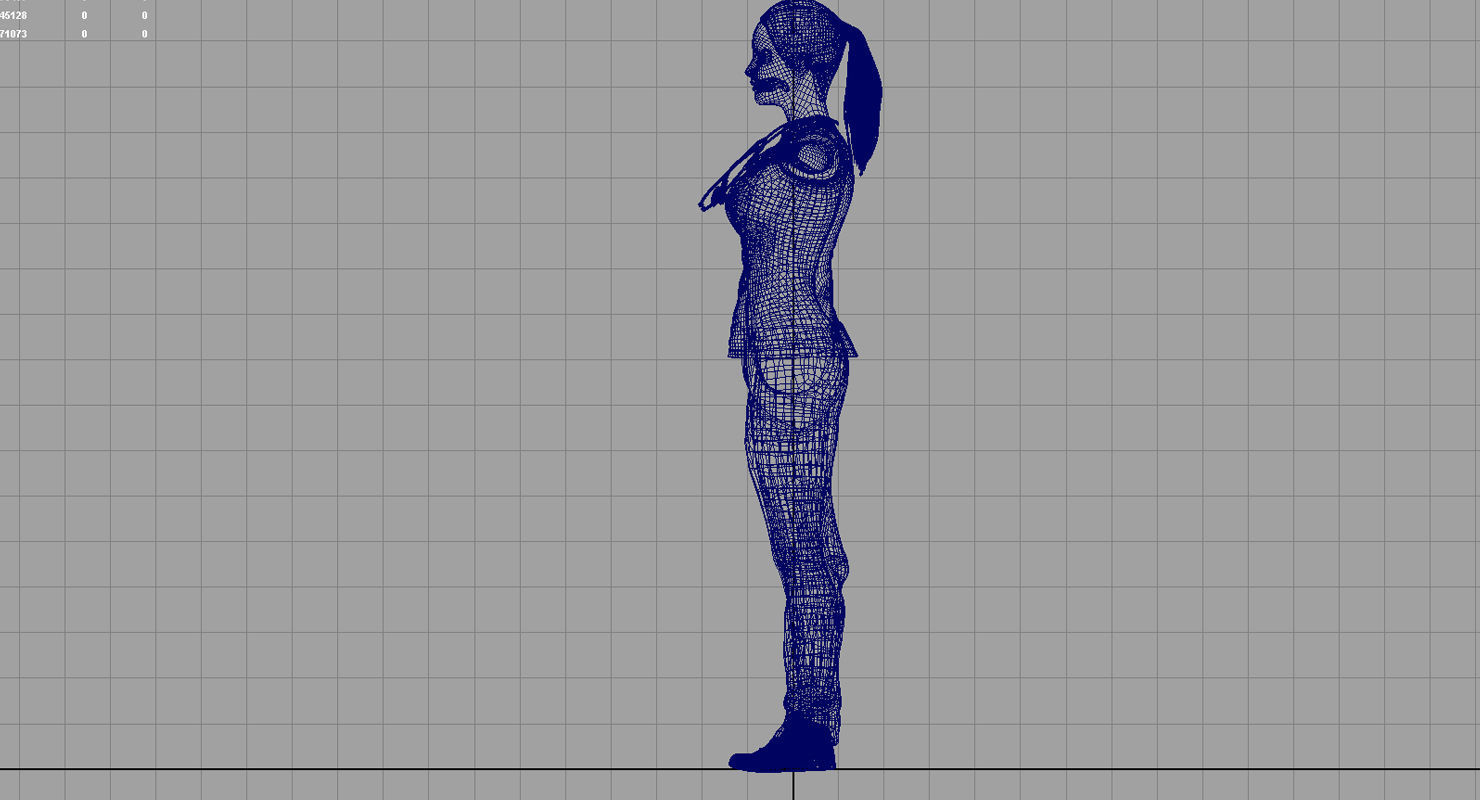
Task: Click the poly count value 45128
Action: [13, 16]
